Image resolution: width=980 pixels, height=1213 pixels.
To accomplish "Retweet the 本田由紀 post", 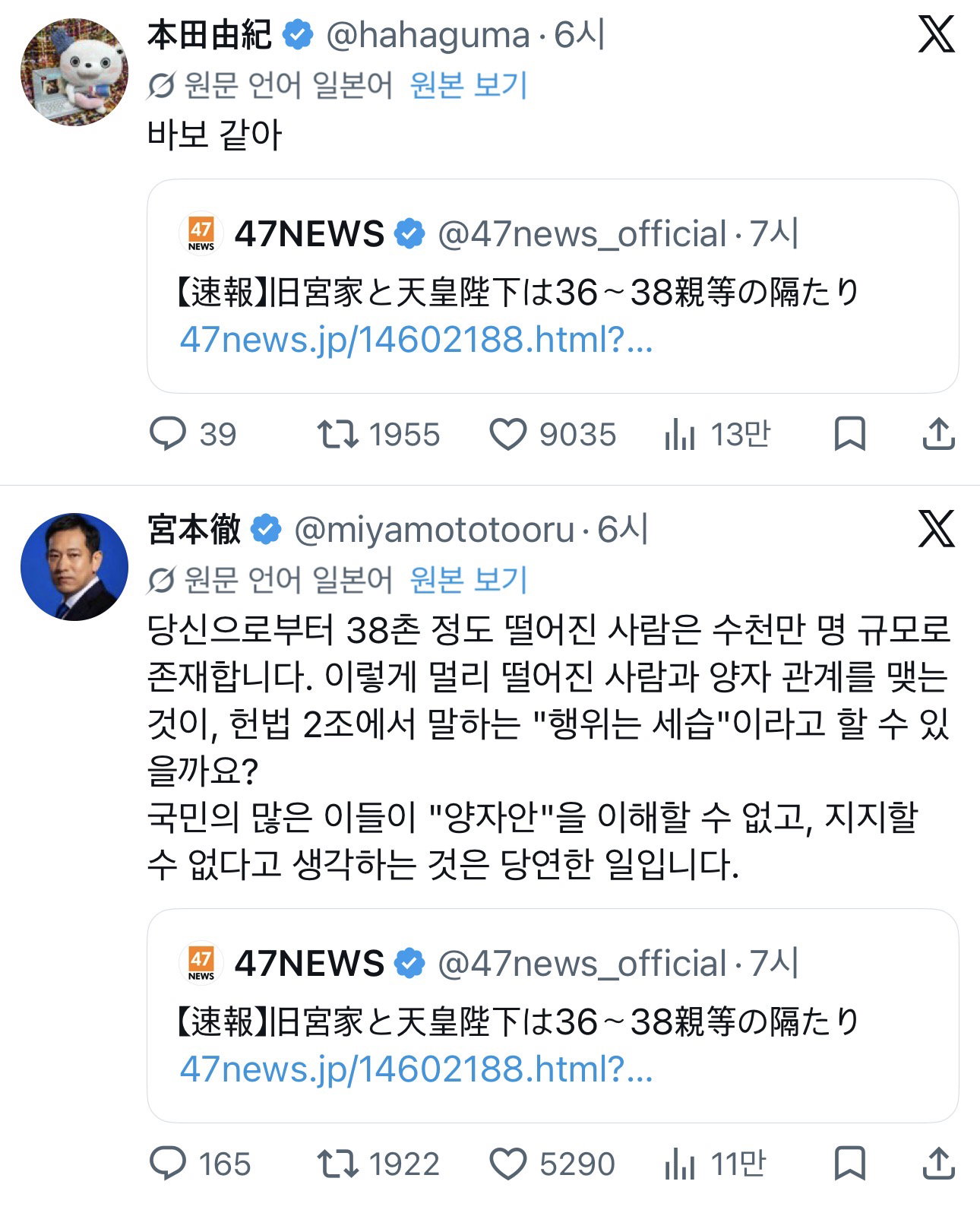I will 378,435.
